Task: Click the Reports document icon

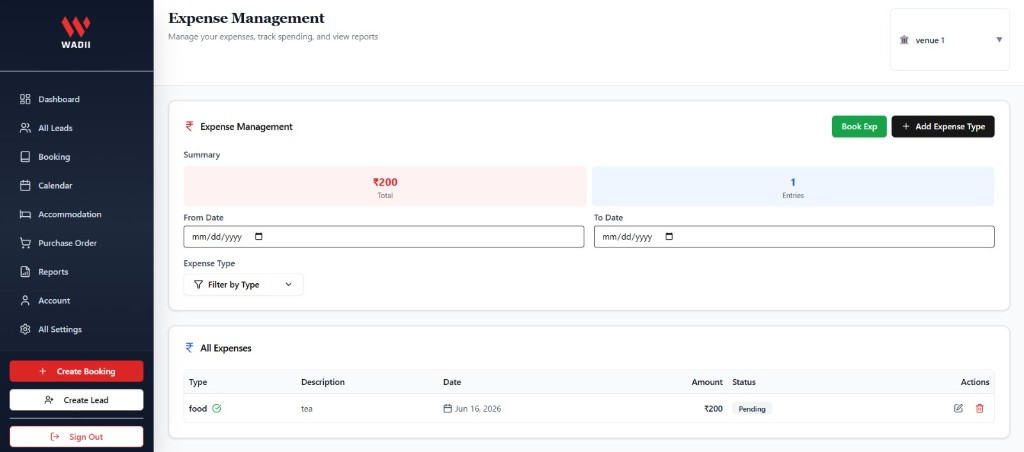Action: [x=25, y=272]
